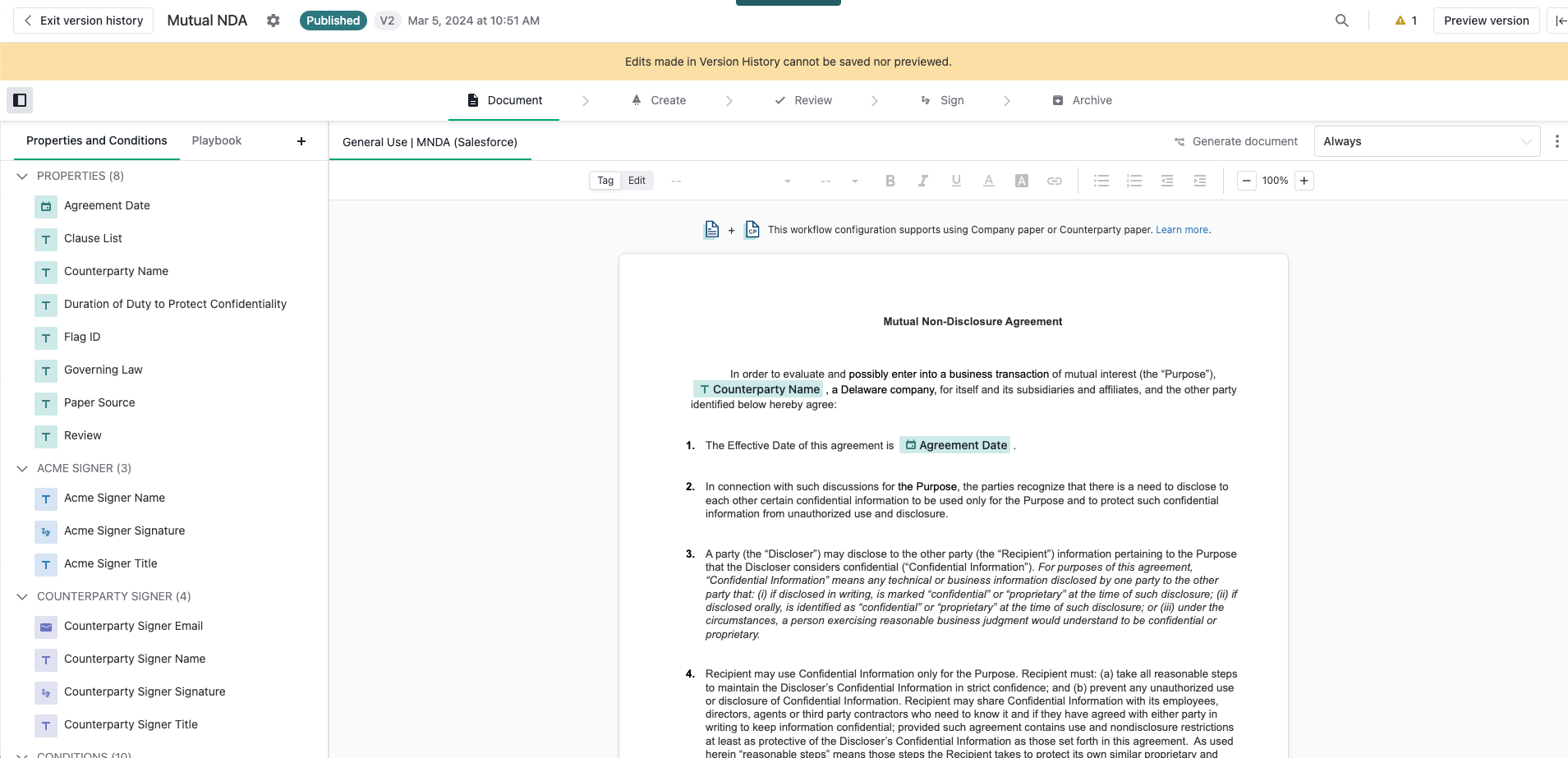Click Exit version history button
The image size is (1568, 758).
pyautogui.click(x=83, y=21)
